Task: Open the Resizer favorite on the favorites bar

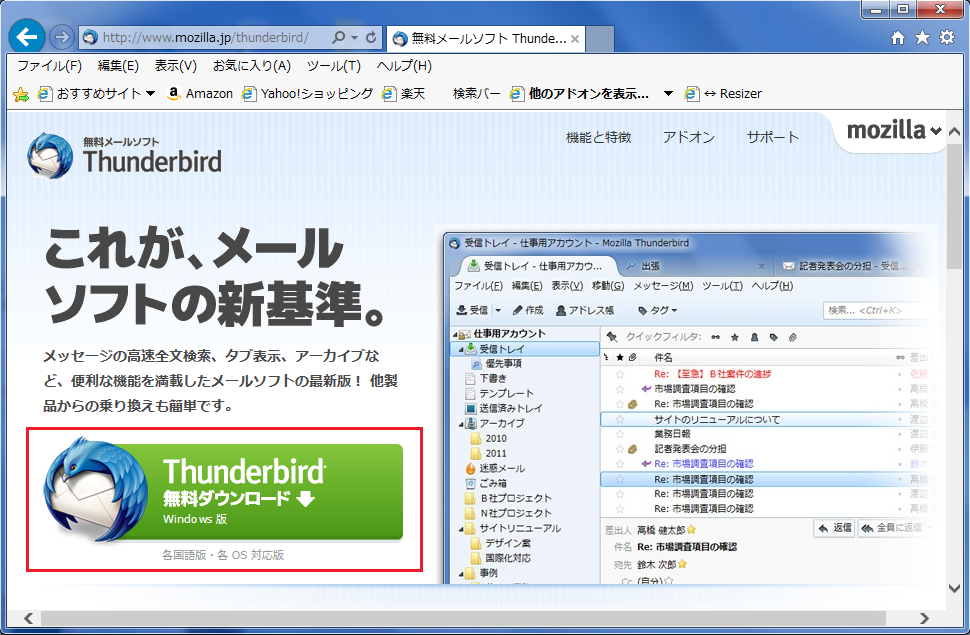Action: [723, 93]
